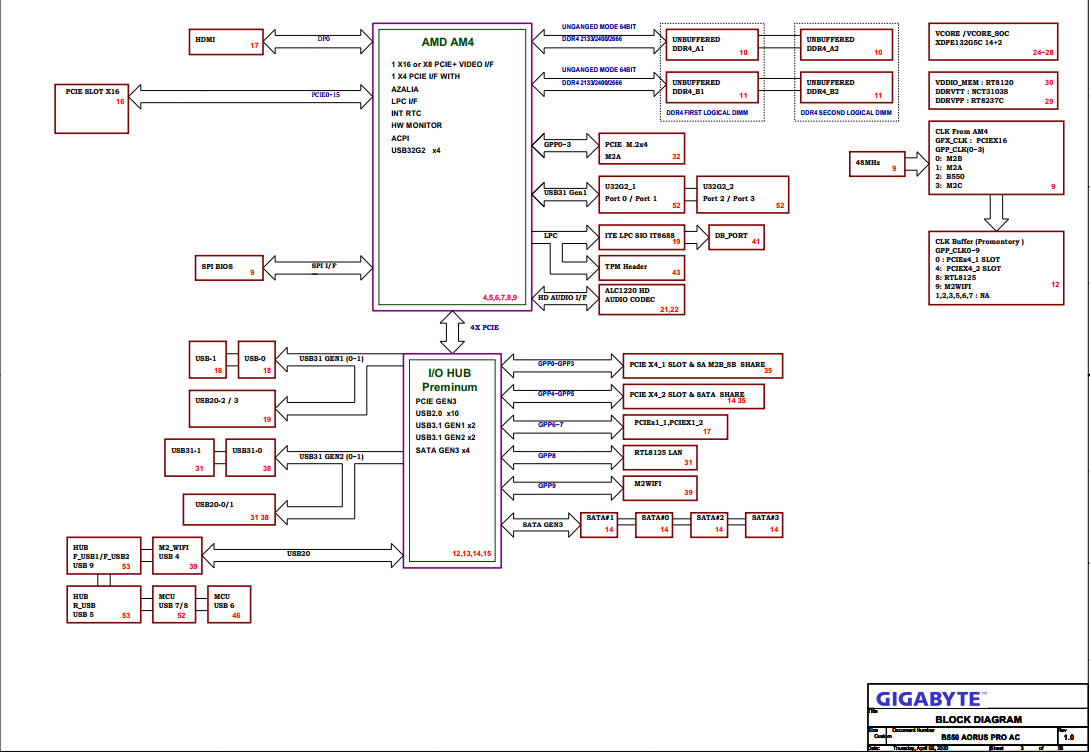Click the GIGABYTE logo in title block
This screenshot has width=1090, height=752.
pyautogui.click(x=929, y=698)
